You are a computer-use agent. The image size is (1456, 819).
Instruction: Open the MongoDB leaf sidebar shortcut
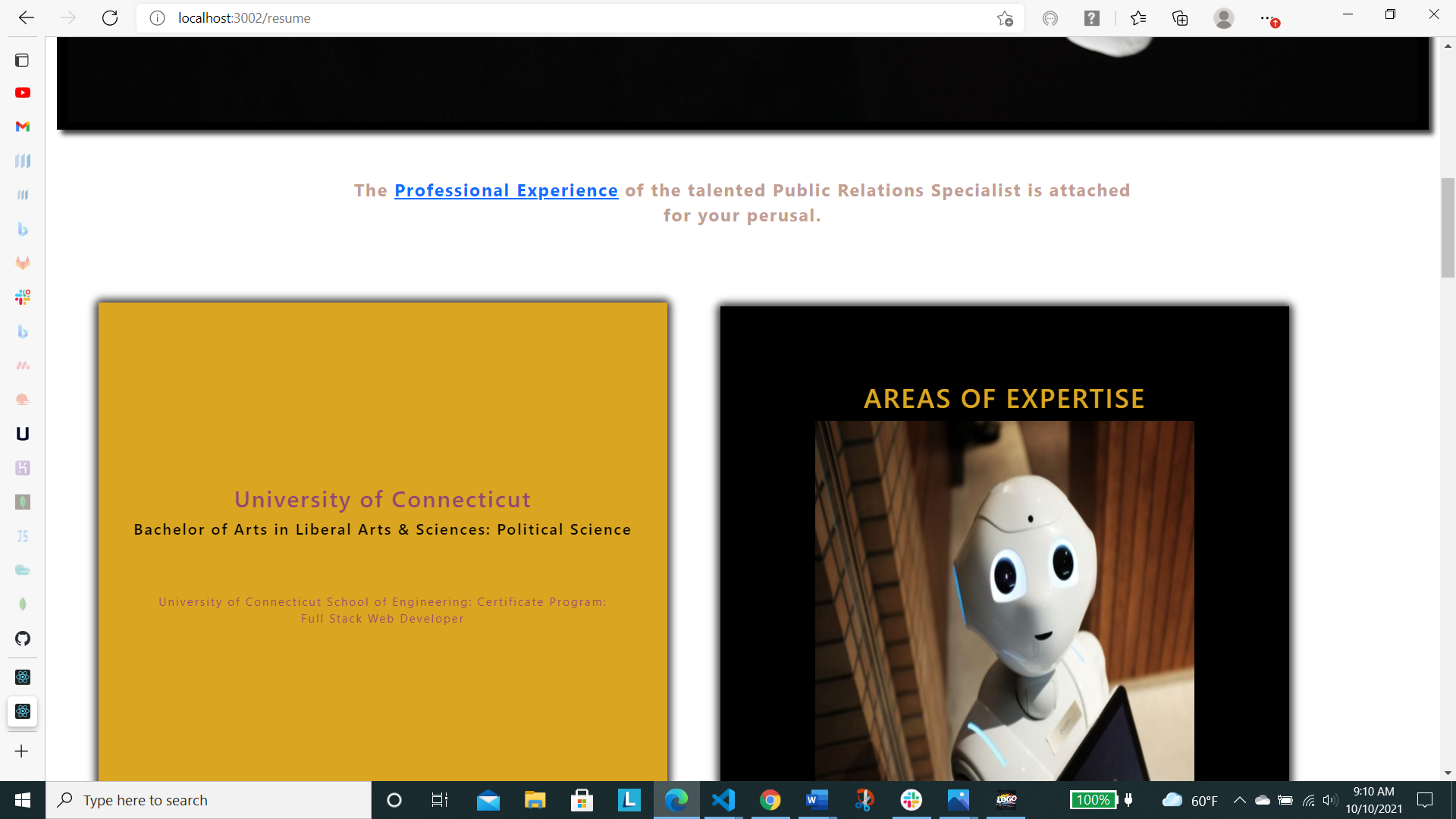(23, 603)
